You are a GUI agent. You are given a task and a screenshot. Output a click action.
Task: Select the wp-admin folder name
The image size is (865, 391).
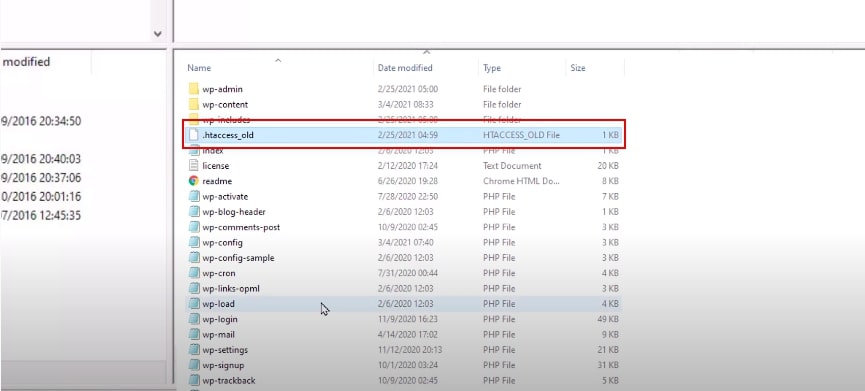[x=222, y=89]
